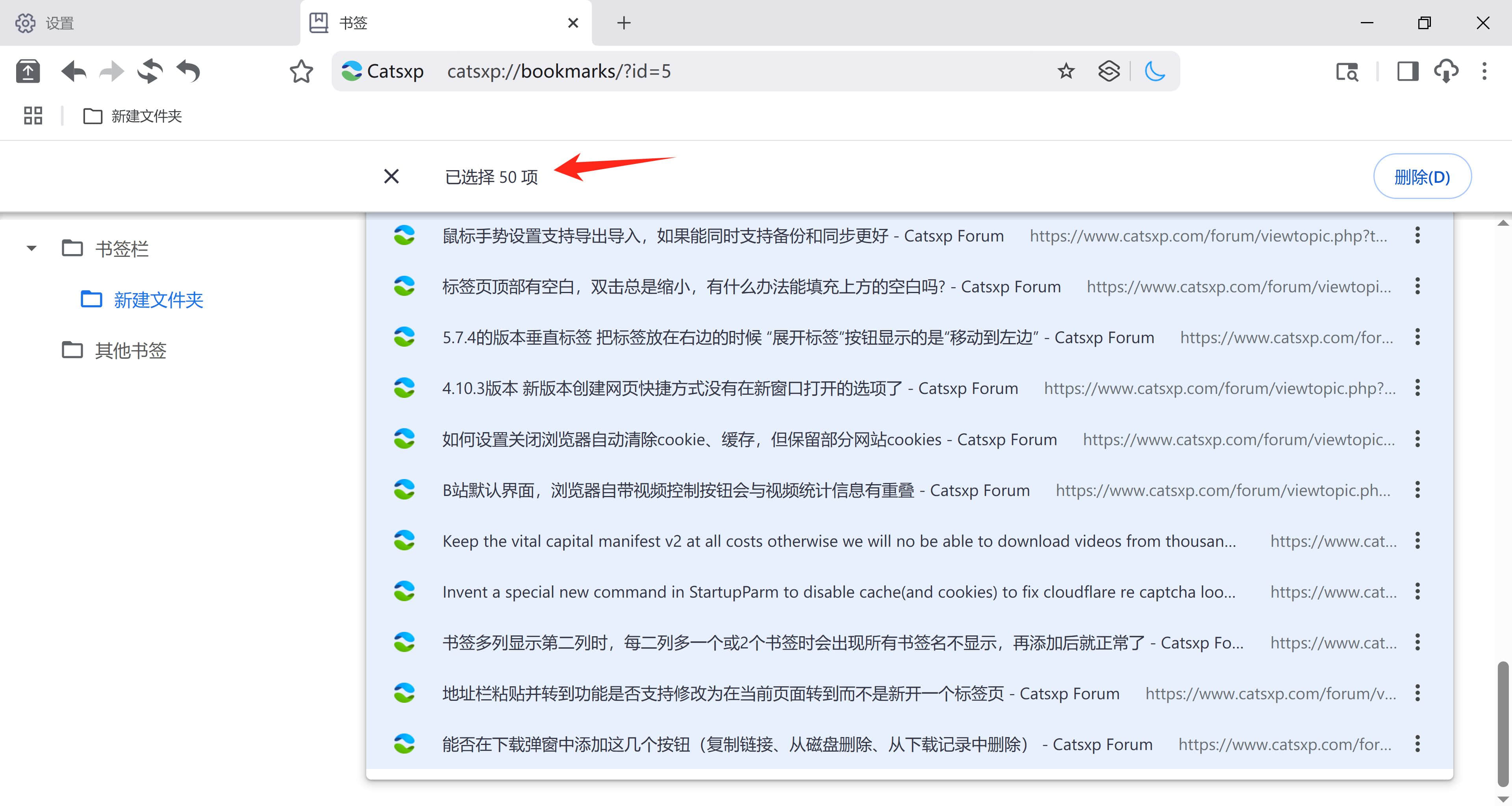Go back with the back arrow

(x=73, y=72)
